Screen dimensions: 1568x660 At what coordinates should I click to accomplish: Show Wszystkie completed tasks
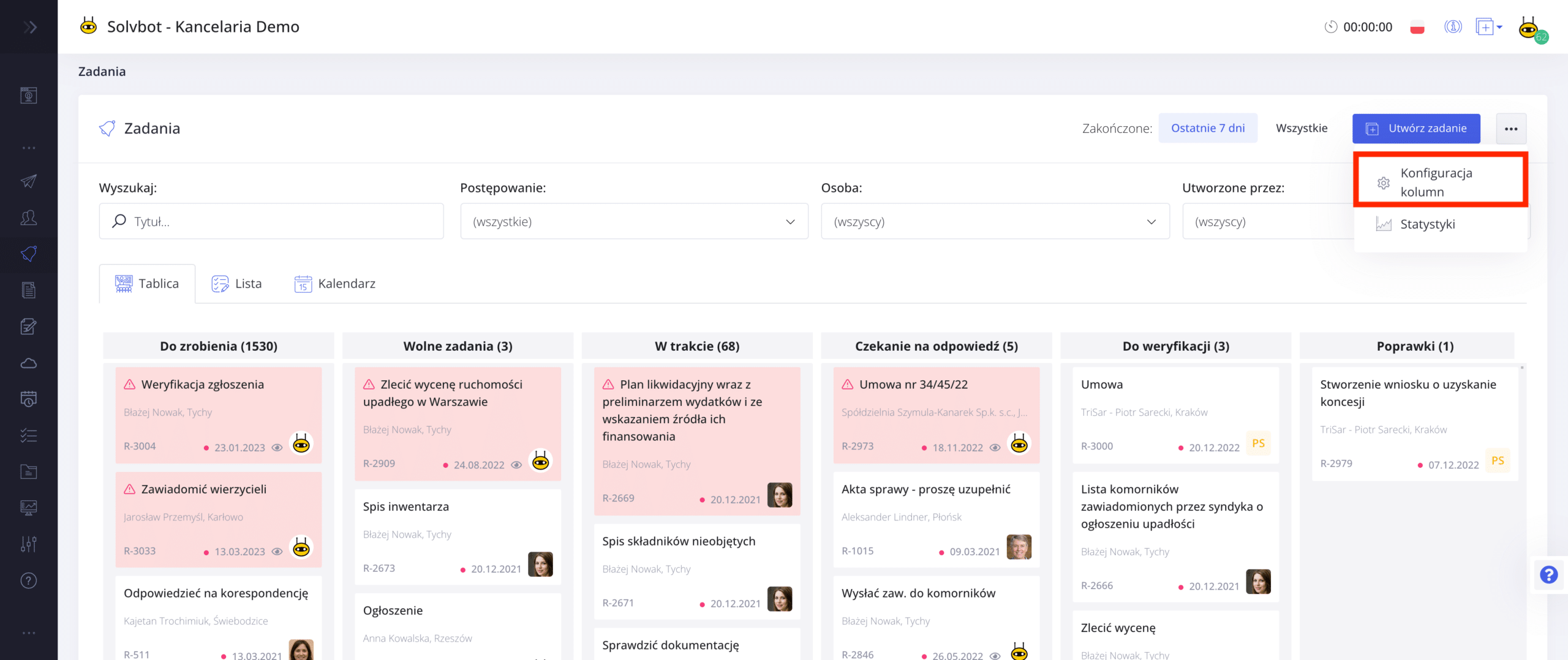1302,128
